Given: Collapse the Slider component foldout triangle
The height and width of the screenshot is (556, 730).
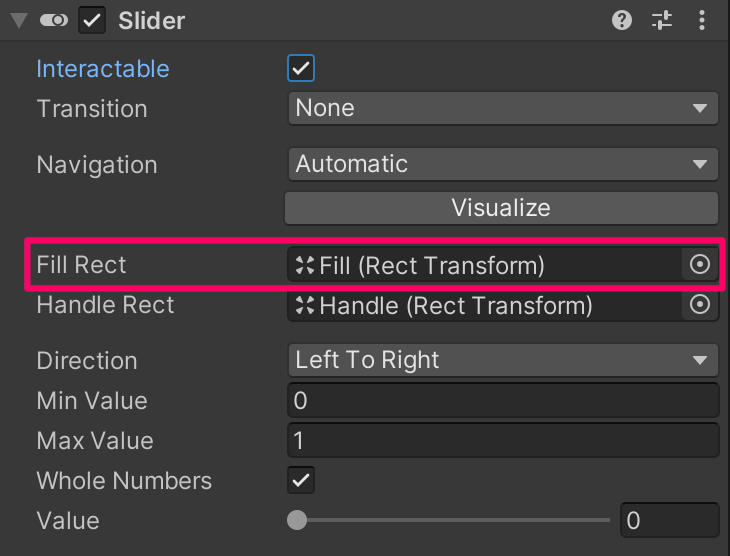Looking at the screenshot, I should click(x=19, y=20).
